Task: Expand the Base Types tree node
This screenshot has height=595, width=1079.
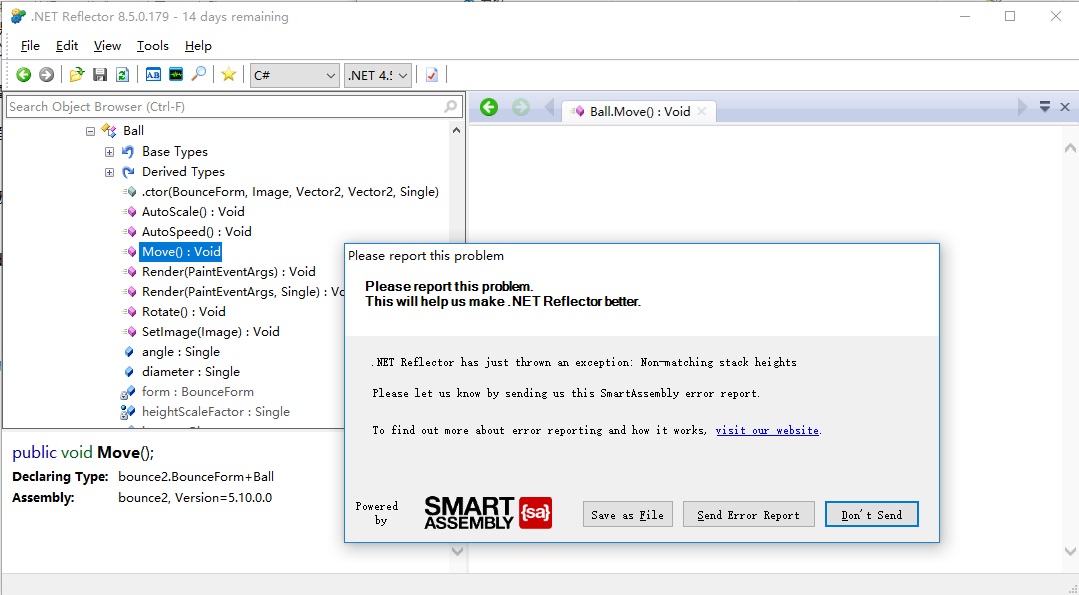Action: click(x=110, y=152)
